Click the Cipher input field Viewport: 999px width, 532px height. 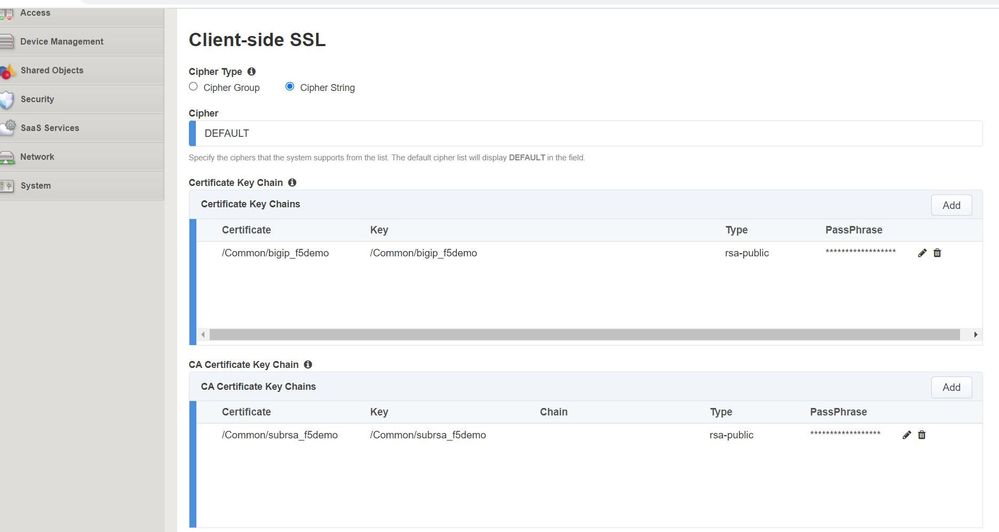[588, 133]
